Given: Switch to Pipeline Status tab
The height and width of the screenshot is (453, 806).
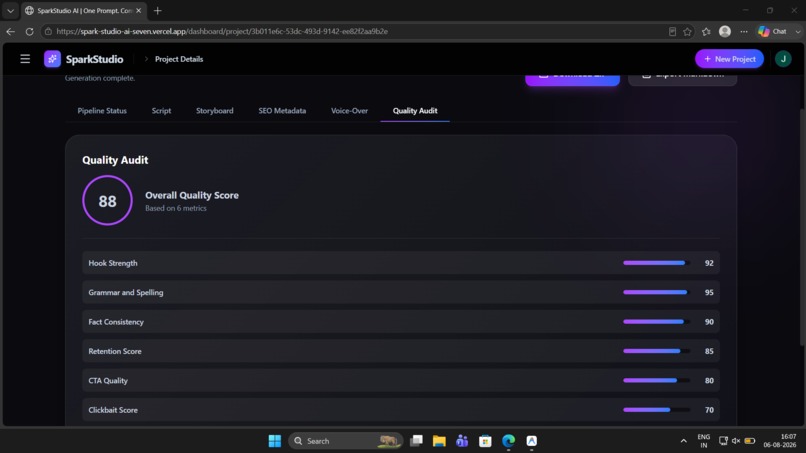Looking at the screenshot, I should (x=102, y=111).
